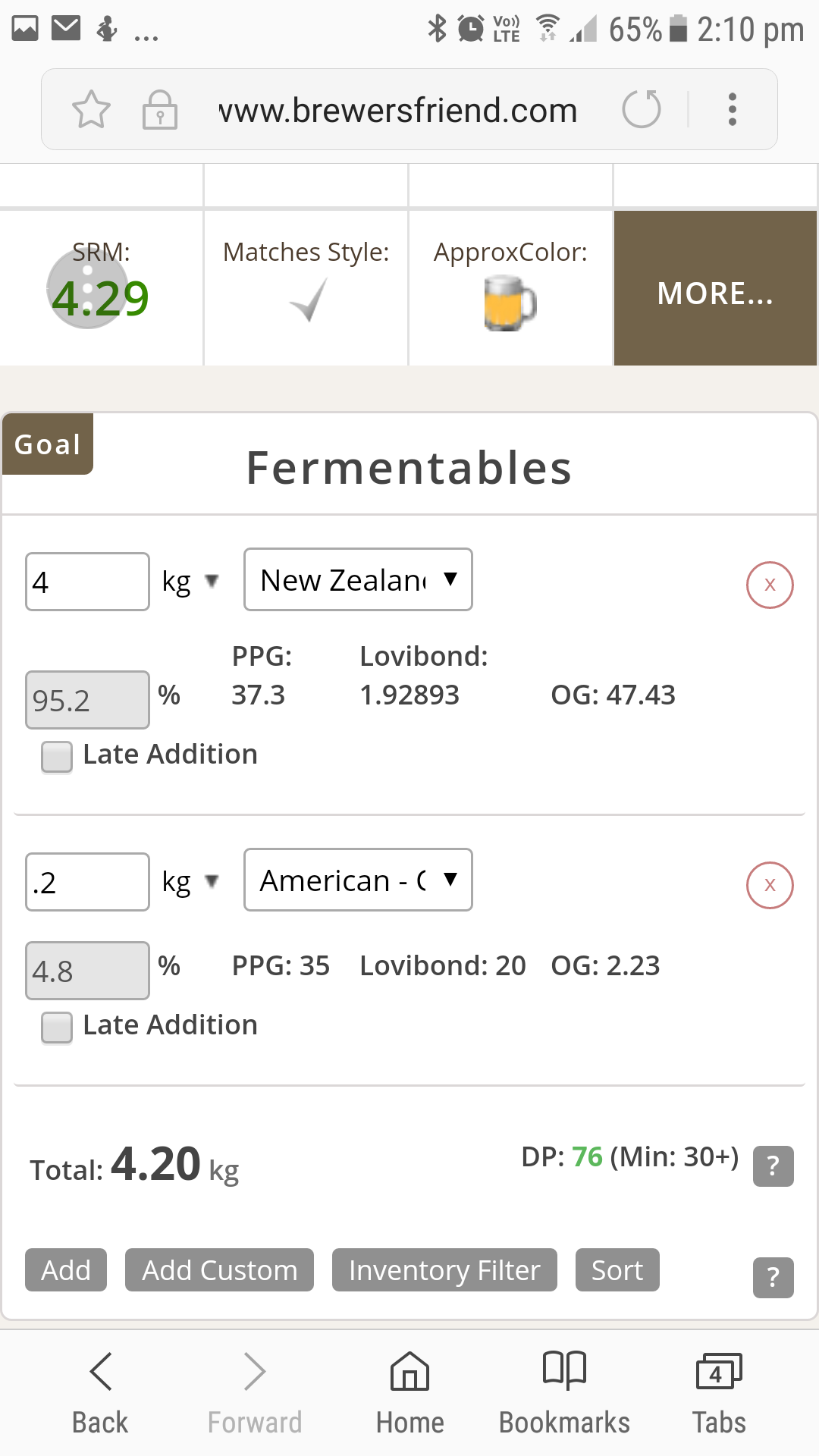This screenshot has width=819, height=1456.
Task: Delete the American fermentable row
Action: [770, 885]
